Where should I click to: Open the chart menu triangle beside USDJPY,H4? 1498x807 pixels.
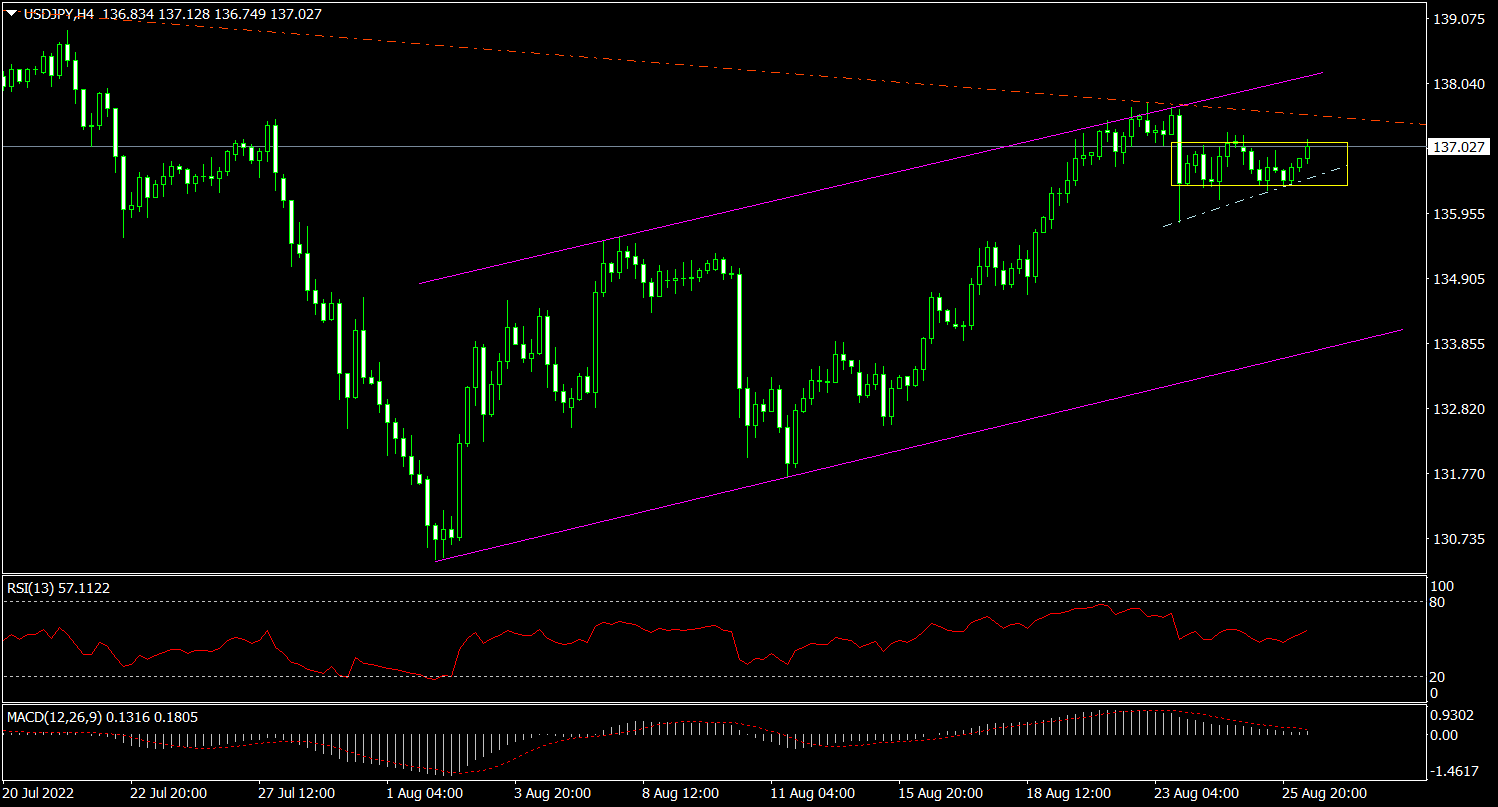11,15
